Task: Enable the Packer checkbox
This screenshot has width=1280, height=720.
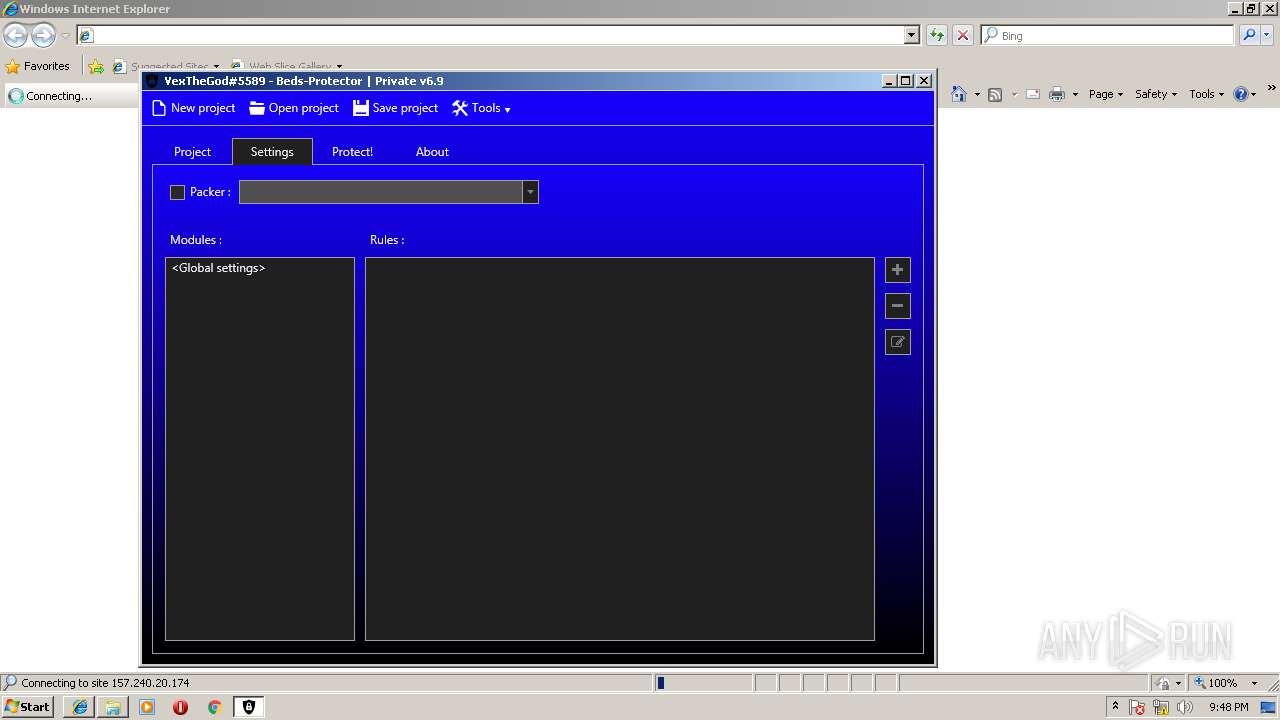Action: pyautogui.click(x=178, y=192)
